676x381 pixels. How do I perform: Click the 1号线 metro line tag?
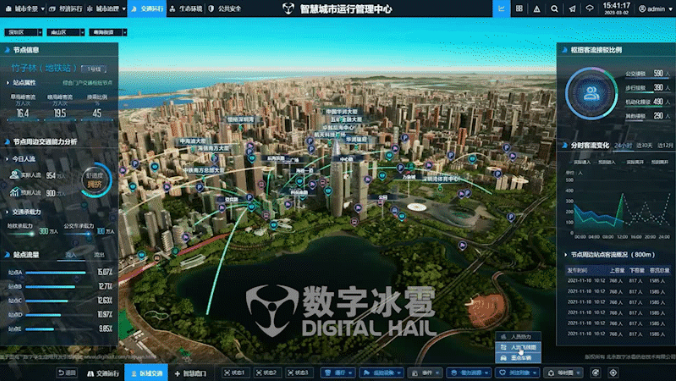click(x=94, y=69)
